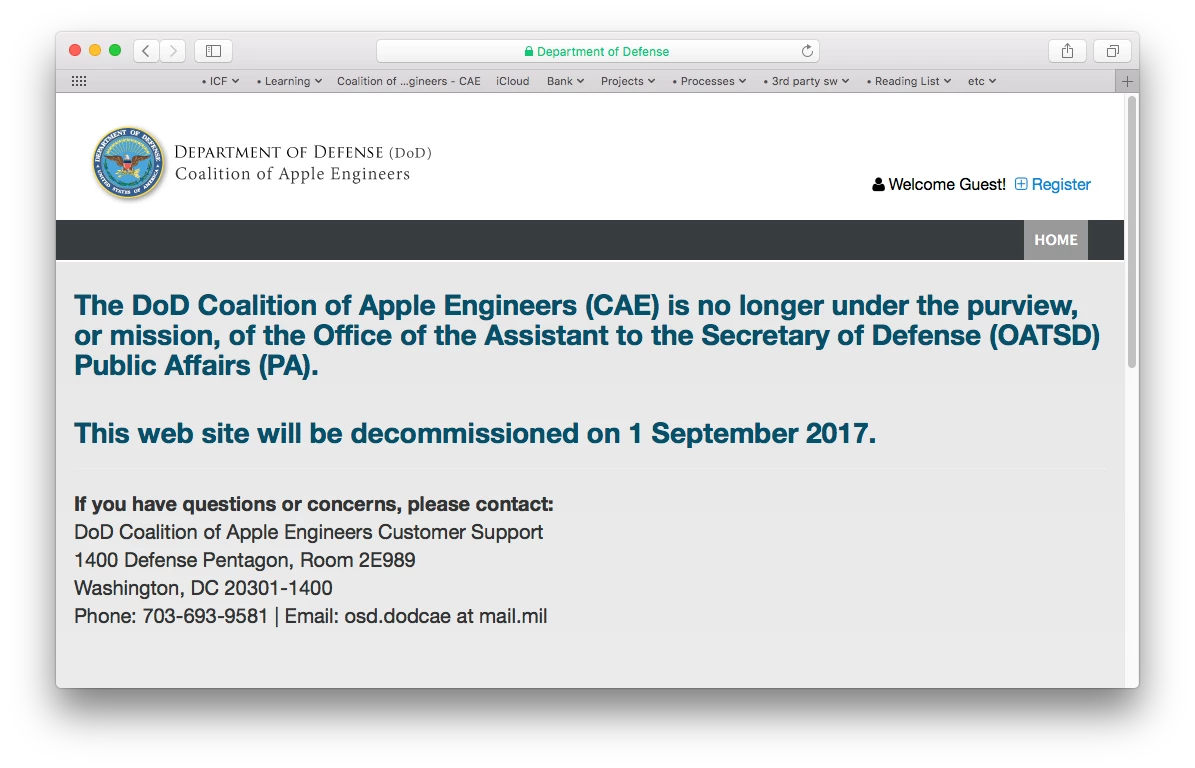Open the Coalition of ...gineers - CAE bookmark
Image resolution: width=1195 pixels, height=768 pixels.
[x=408, y=81]
